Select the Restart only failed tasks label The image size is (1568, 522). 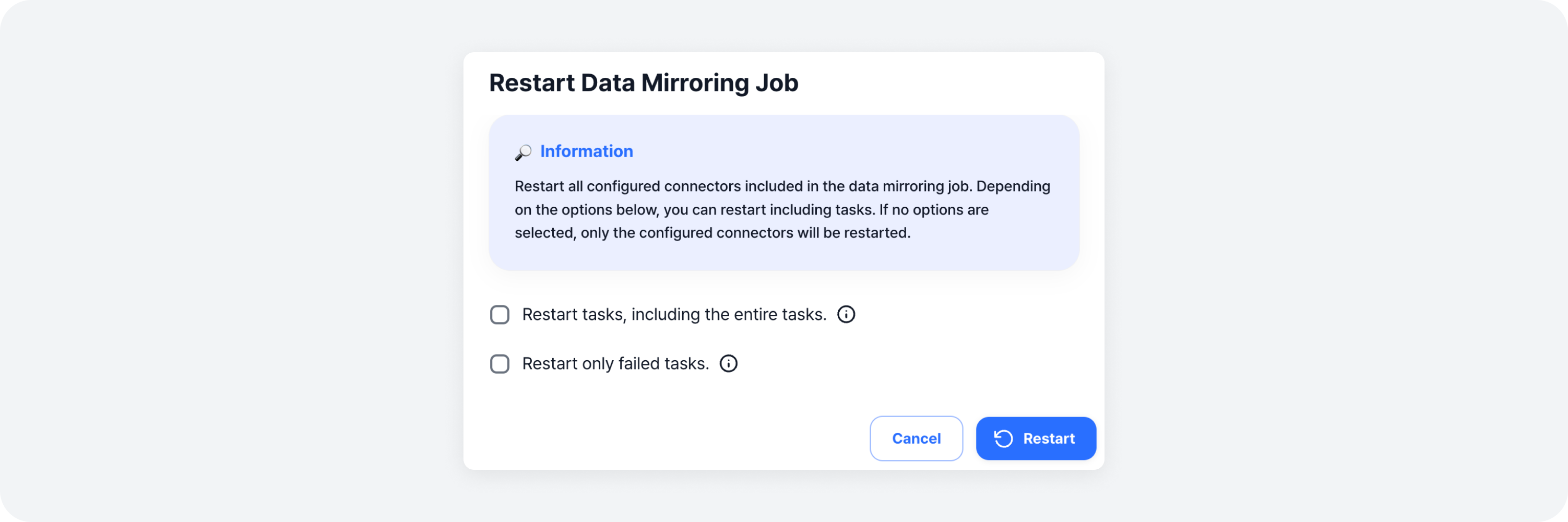pyautogui.click(x=615, y=364)
